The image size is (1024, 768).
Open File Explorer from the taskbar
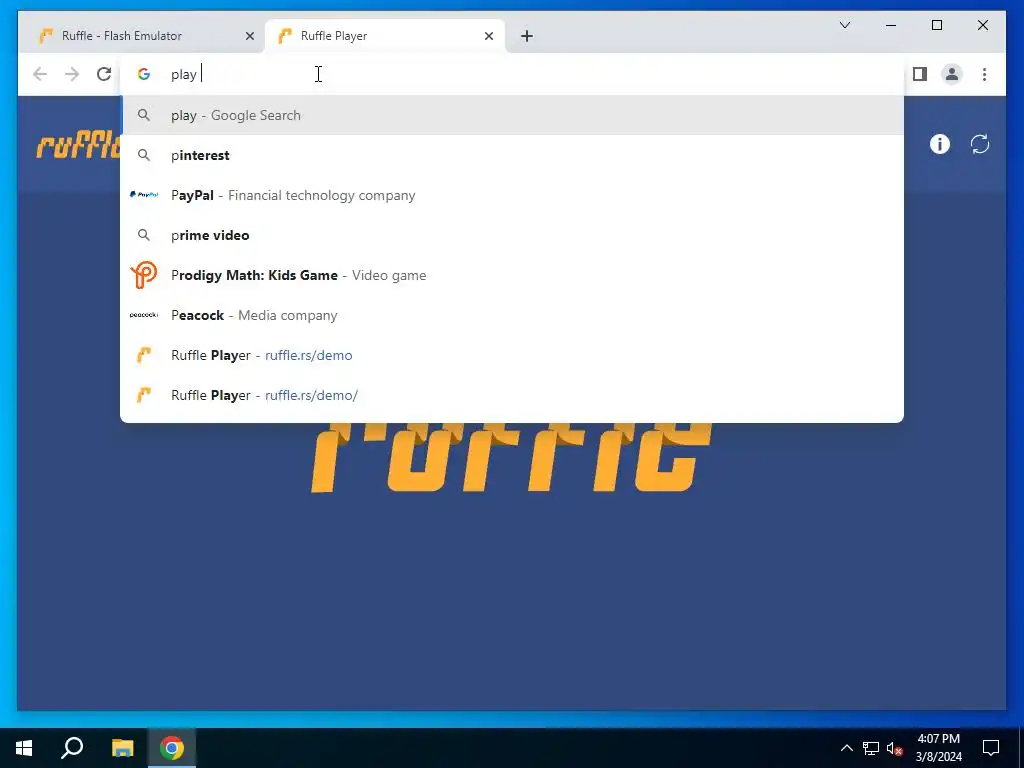122,748
